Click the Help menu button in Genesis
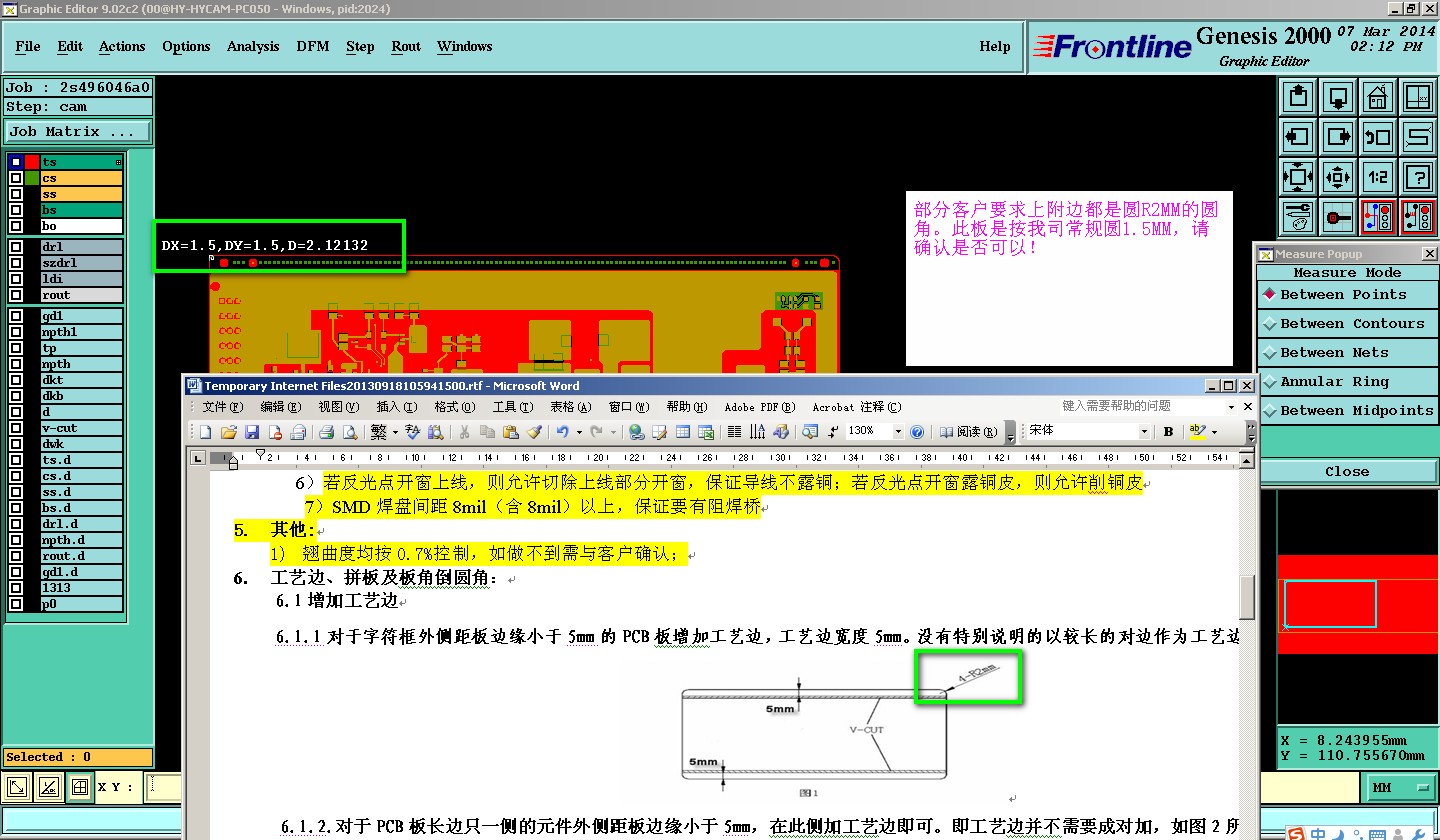The image size is (1440, 840). pos(994,46)
